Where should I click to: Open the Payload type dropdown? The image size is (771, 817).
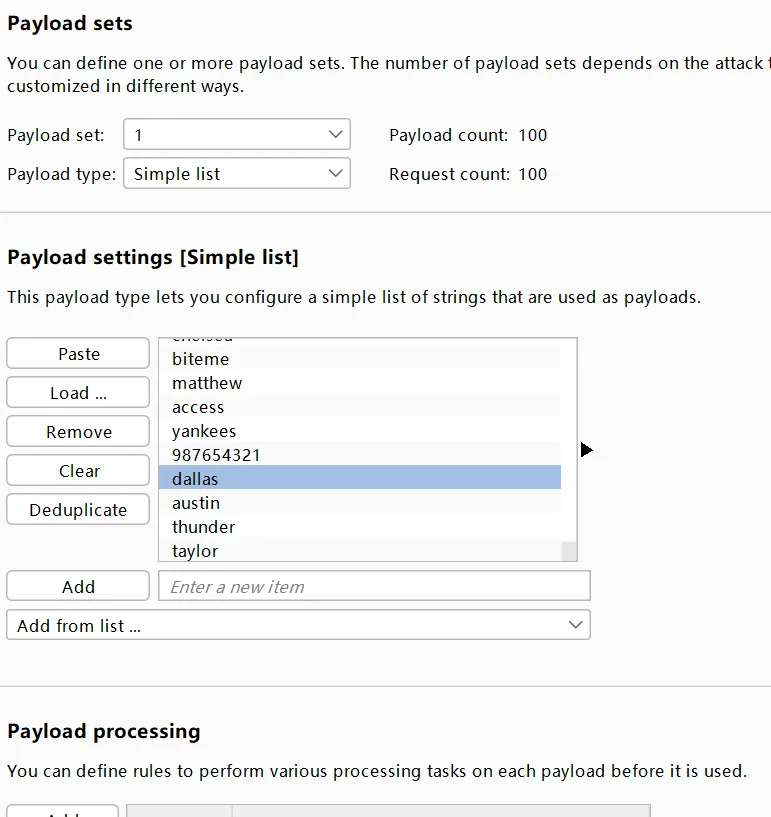pyautogui.click(x=236, y=174)
